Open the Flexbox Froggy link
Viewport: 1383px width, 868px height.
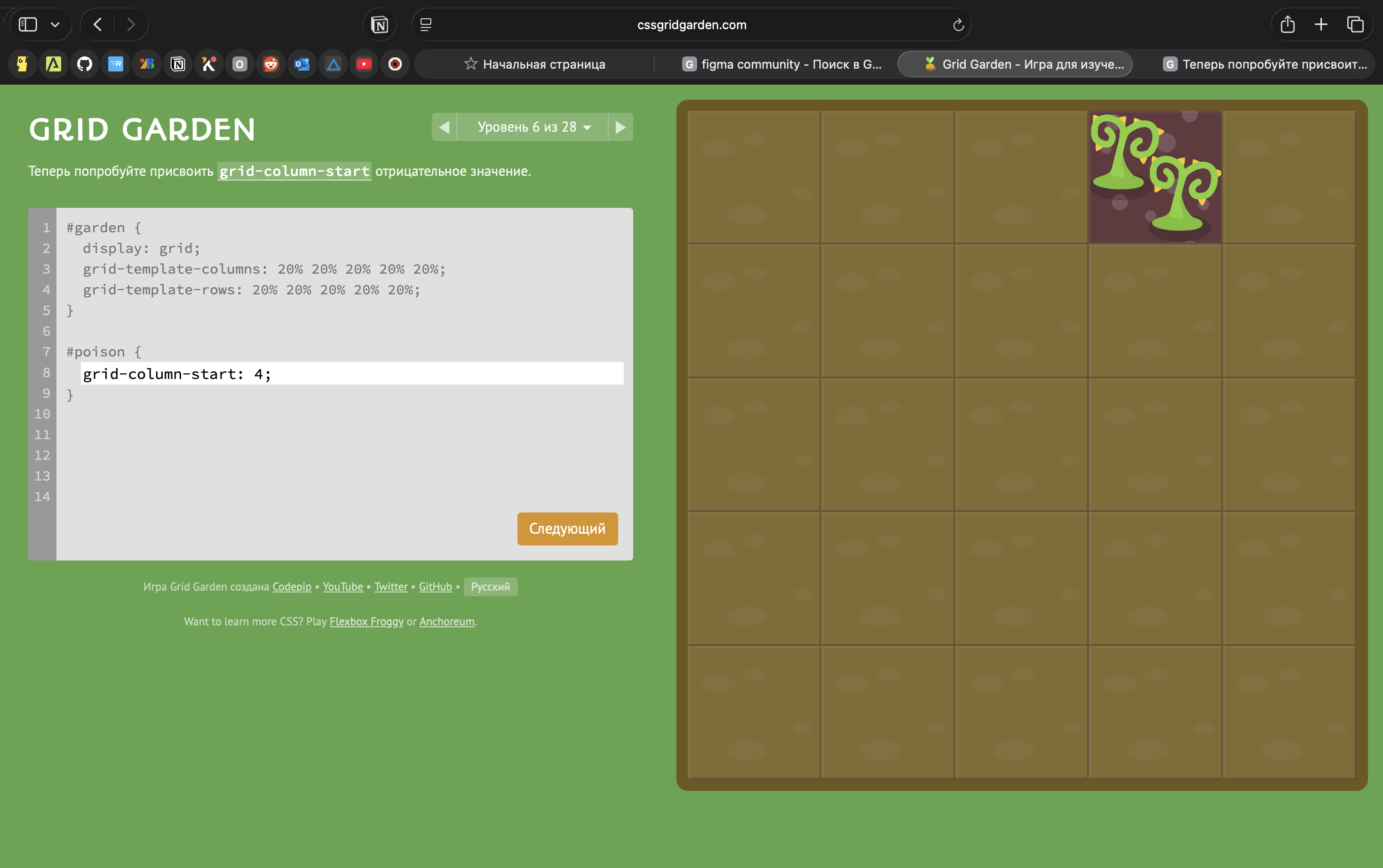[x=366, y=621]
